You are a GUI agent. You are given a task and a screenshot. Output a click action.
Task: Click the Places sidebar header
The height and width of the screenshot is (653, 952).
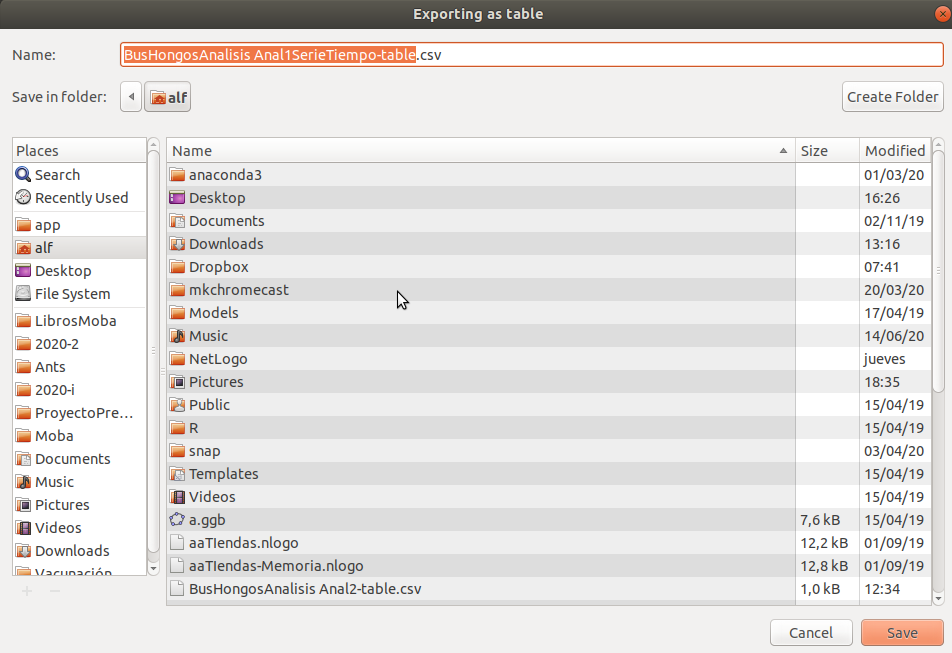[80, 151]
